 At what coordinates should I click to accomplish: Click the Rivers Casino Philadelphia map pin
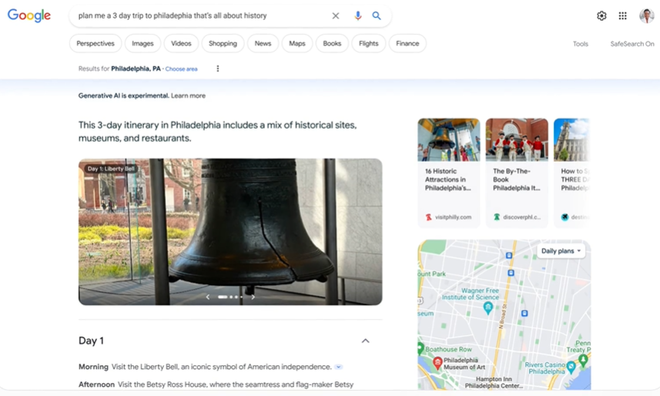[x=571, y=367]
